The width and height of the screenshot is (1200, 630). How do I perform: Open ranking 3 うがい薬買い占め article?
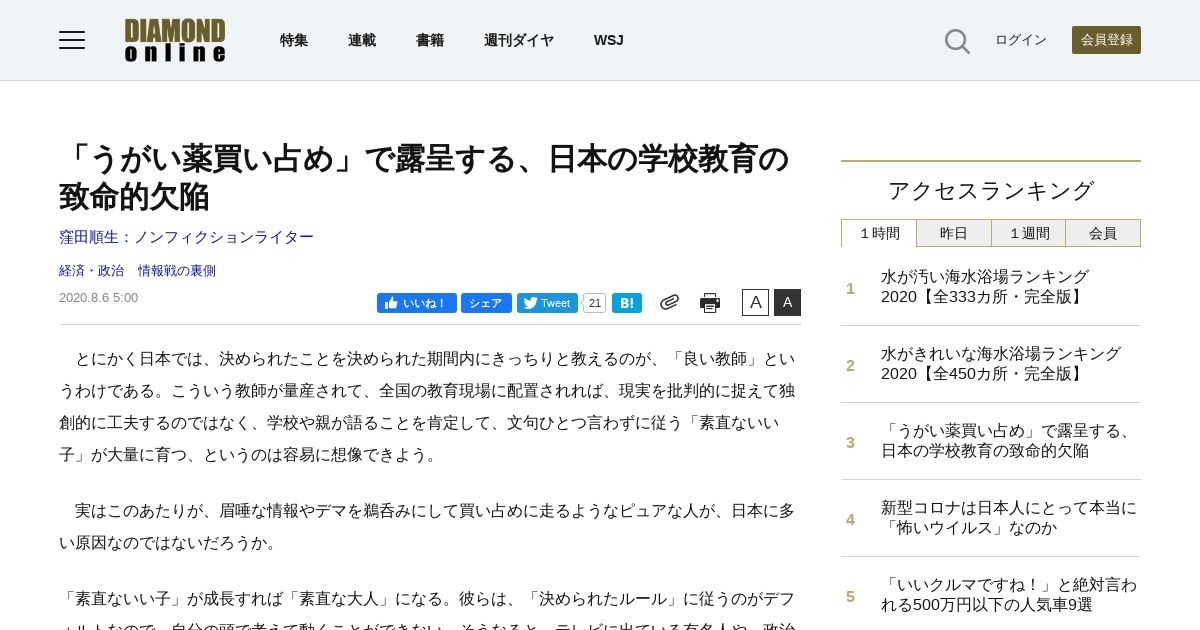click(x=1008, y=441)
